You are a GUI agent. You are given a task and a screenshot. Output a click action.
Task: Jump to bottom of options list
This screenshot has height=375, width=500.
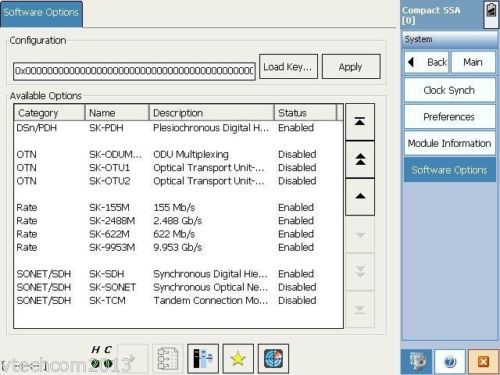360,310
